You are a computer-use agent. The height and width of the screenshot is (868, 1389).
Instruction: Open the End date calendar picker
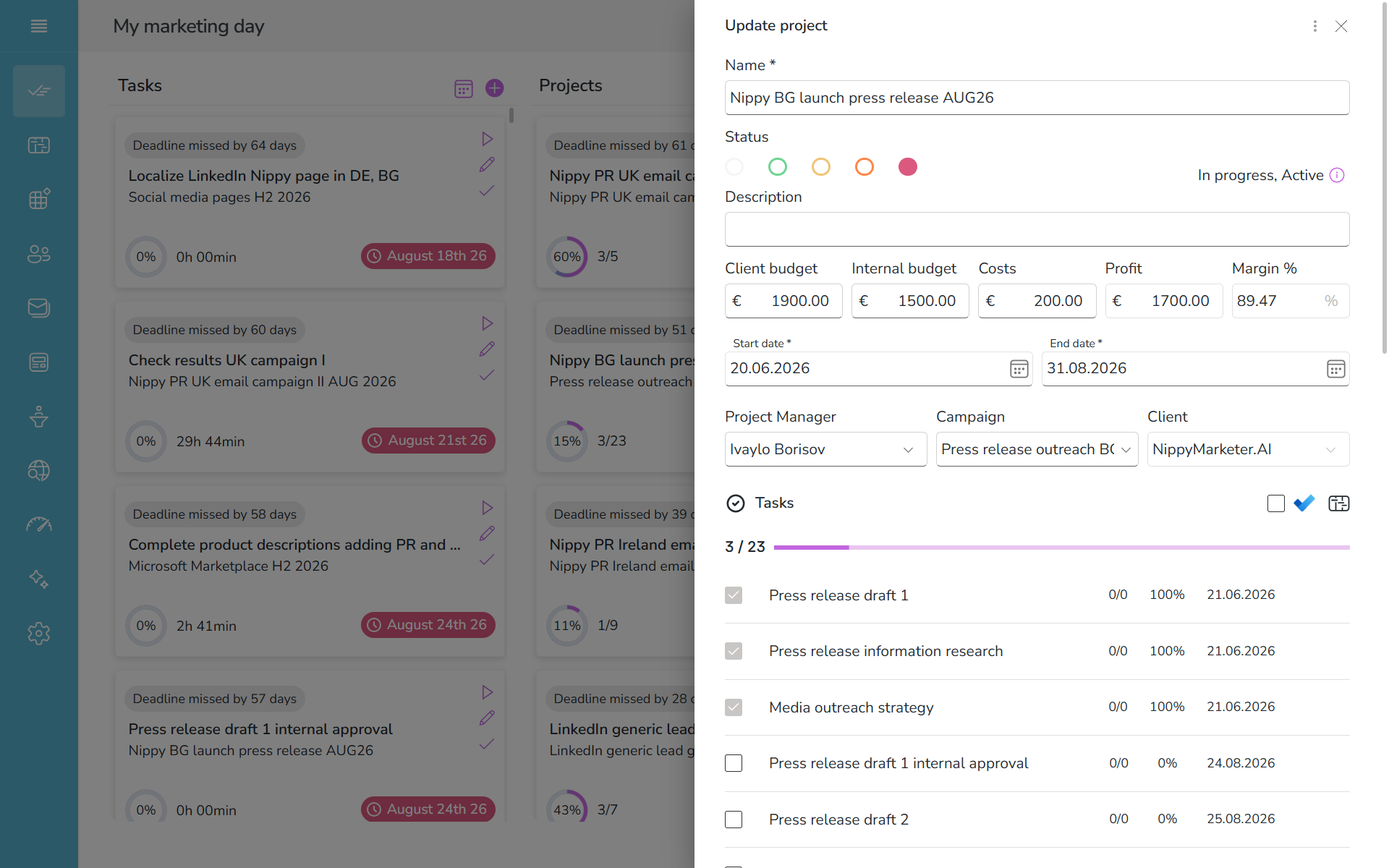[x=1336, y=369]
